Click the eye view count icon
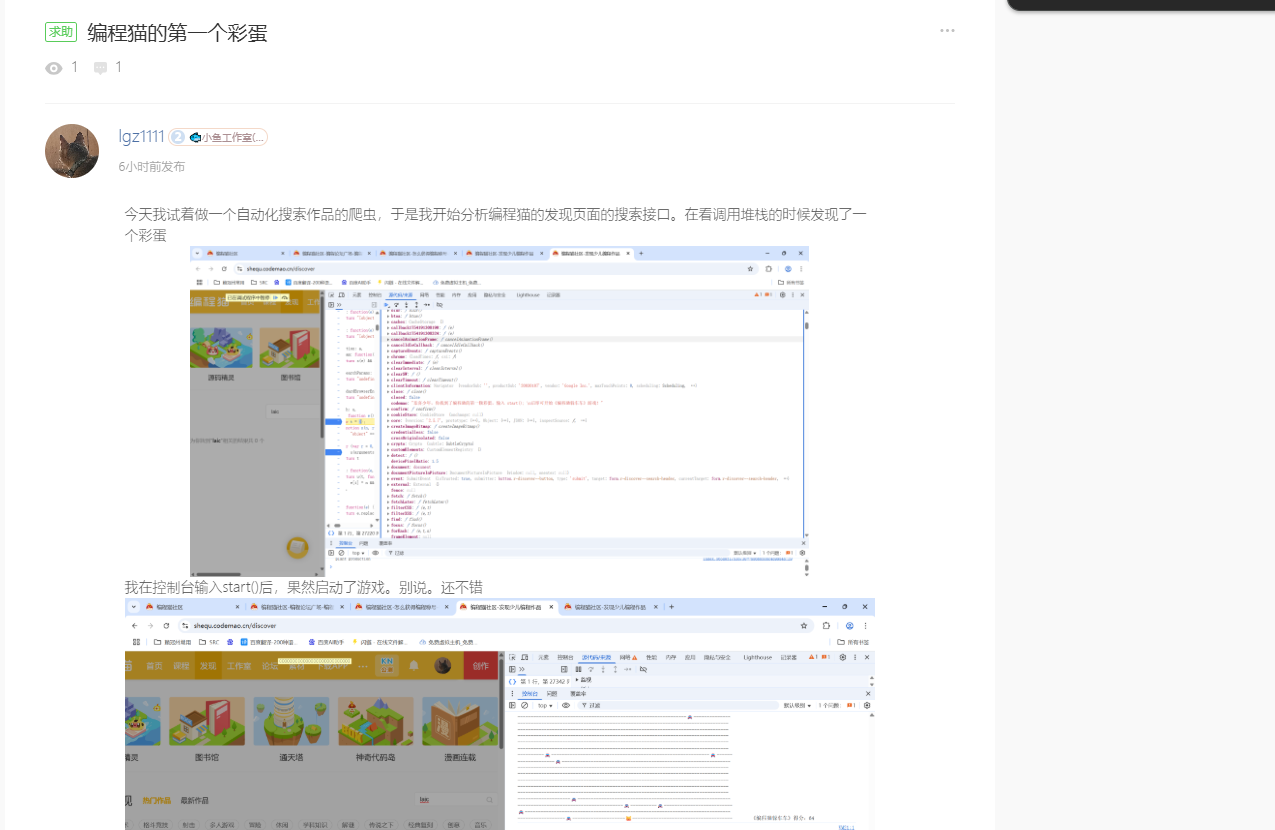This screenshot has width=1275, height=830. [x=54, y=68]
